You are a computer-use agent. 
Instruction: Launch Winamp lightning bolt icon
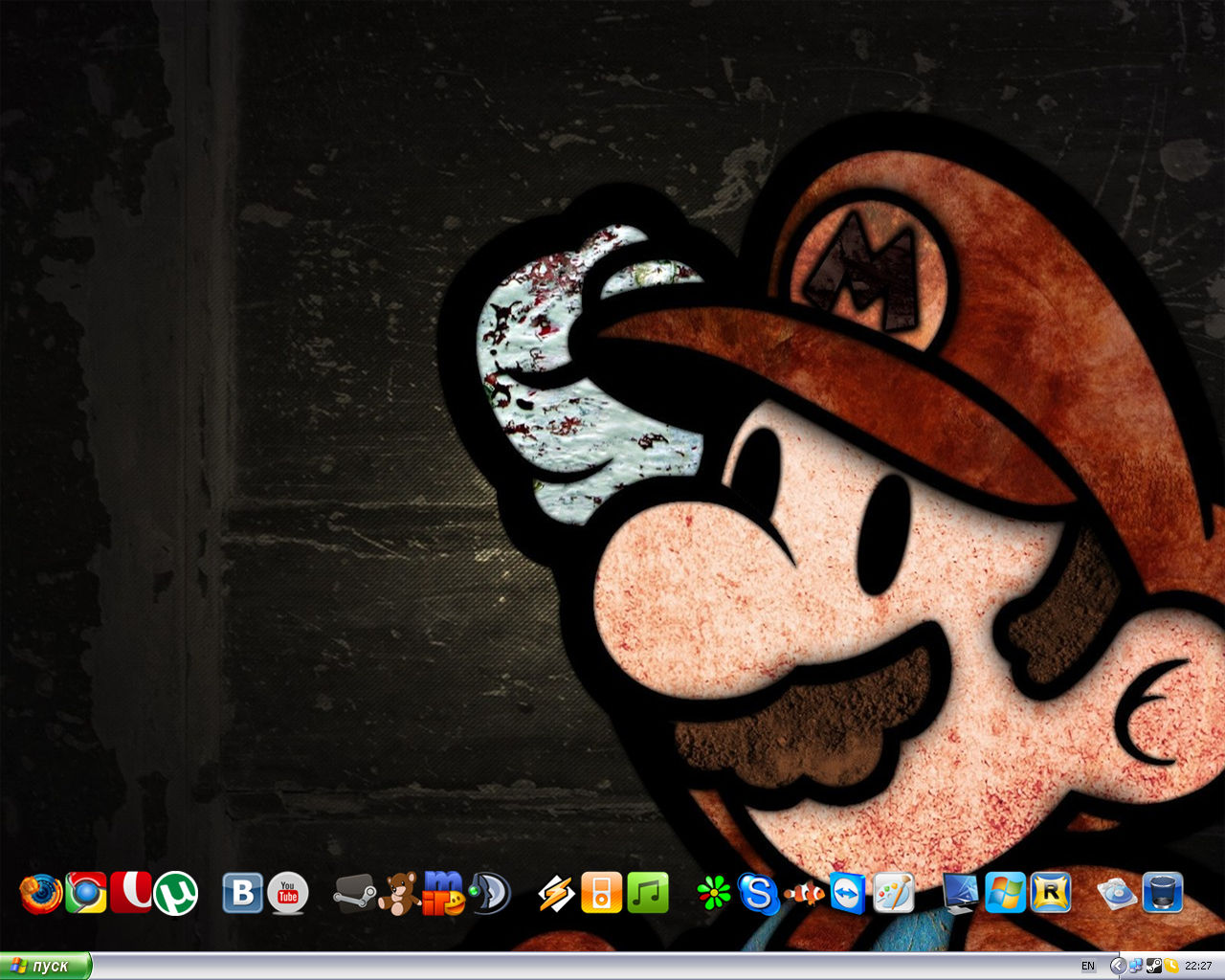point(556,894)
